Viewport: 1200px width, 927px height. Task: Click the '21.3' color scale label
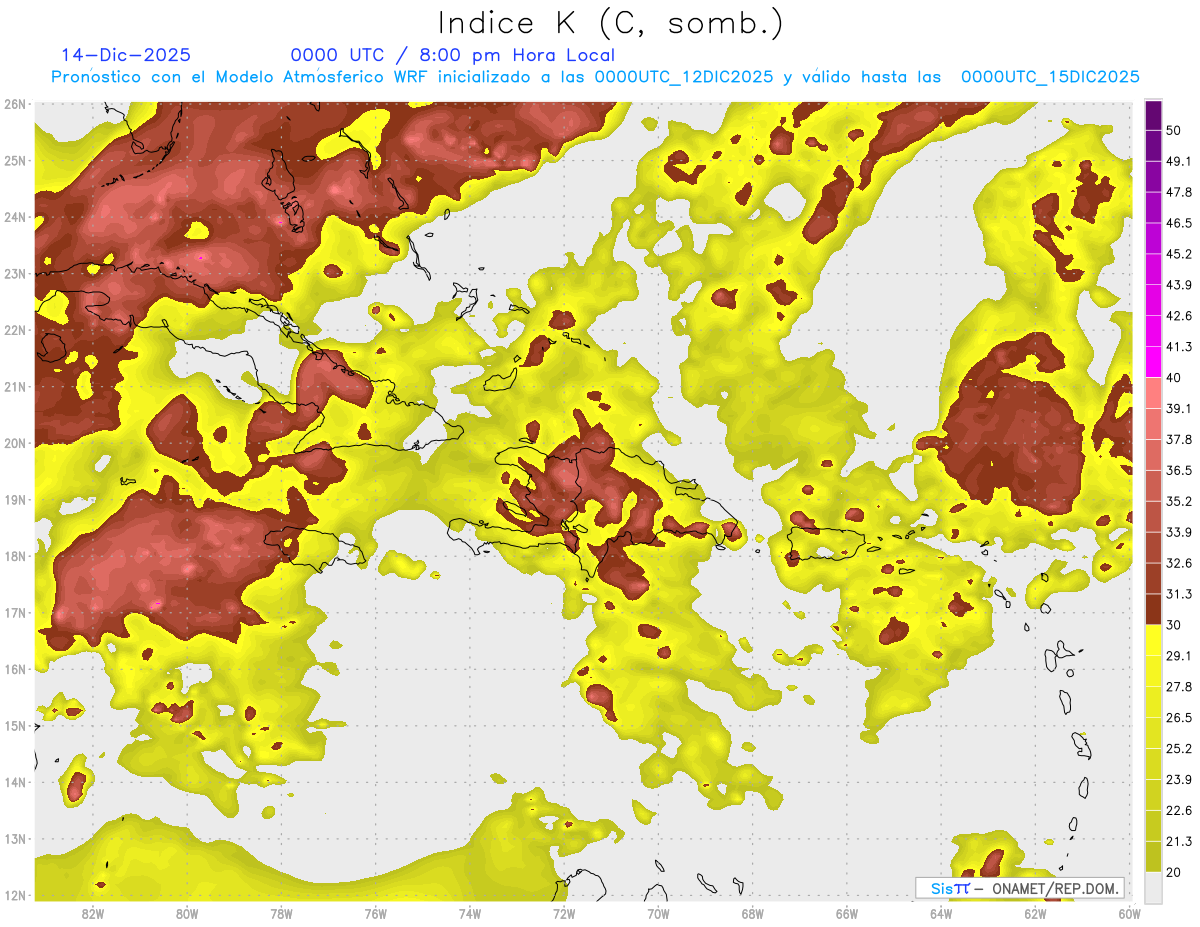coord(1179,842)
